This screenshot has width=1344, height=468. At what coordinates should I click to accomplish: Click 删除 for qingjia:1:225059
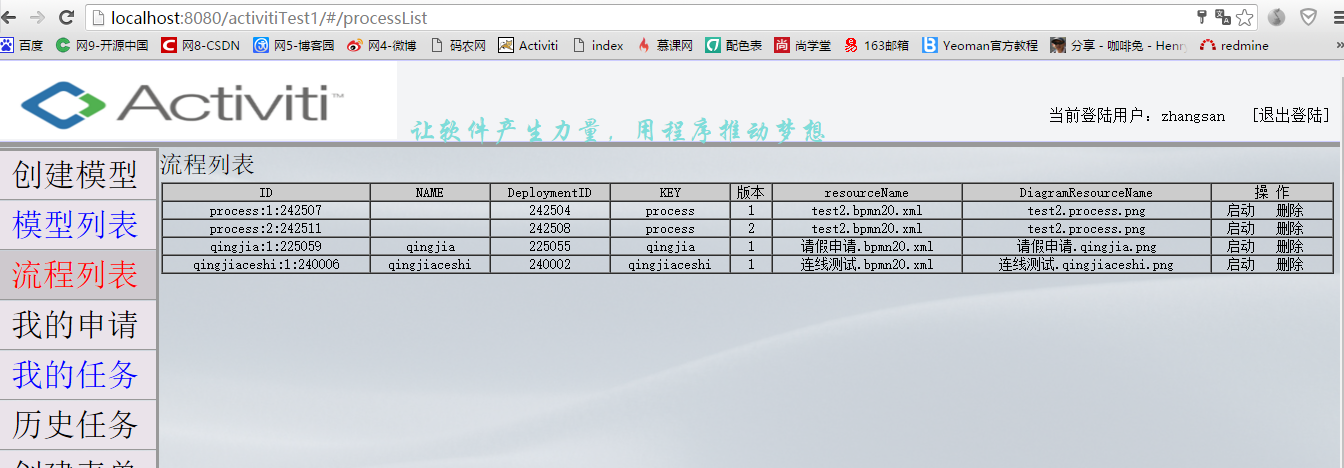[x=1290, y=247]
